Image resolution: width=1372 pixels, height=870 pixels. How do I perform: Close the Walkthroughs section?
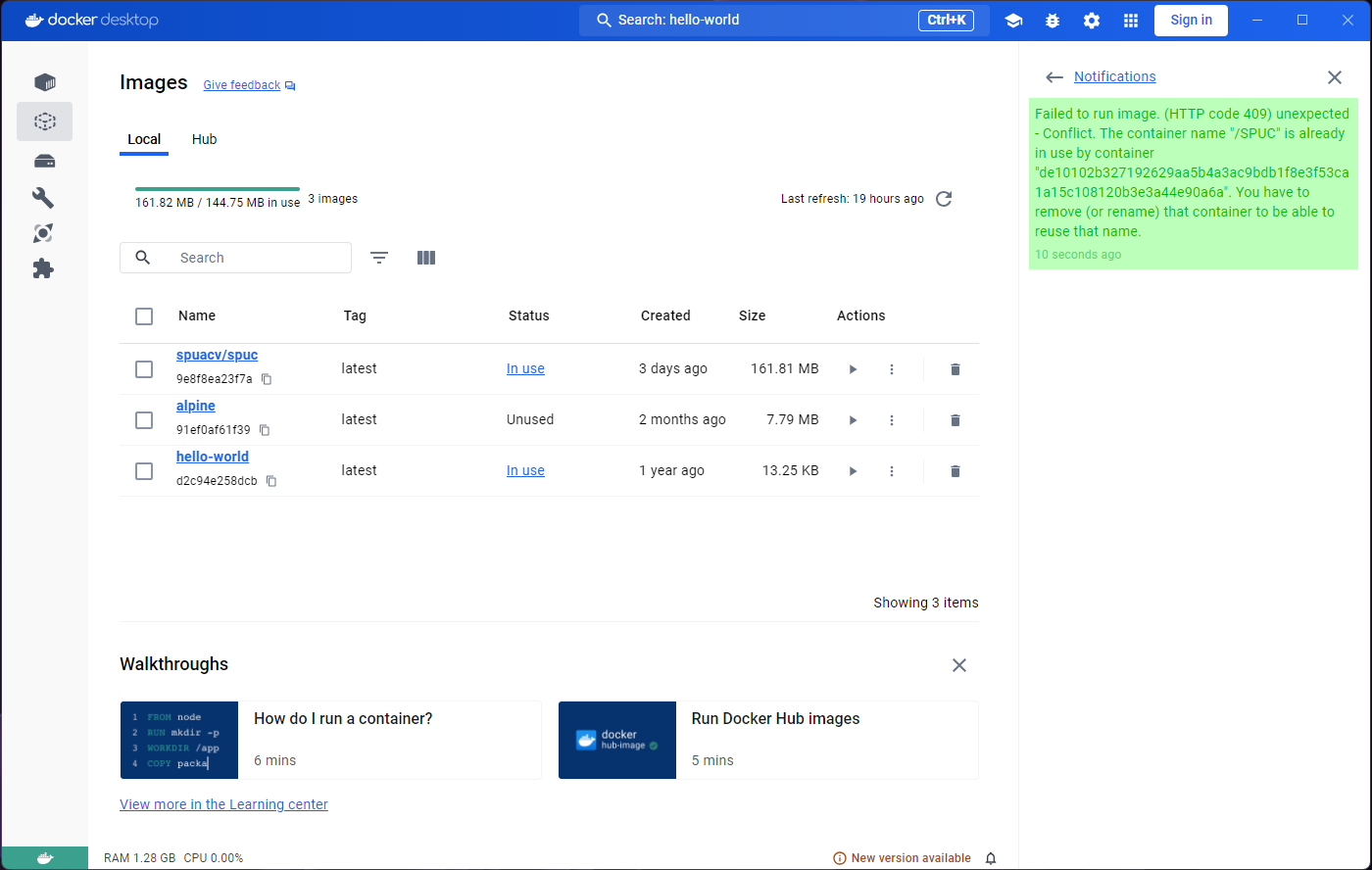(959, 665)
